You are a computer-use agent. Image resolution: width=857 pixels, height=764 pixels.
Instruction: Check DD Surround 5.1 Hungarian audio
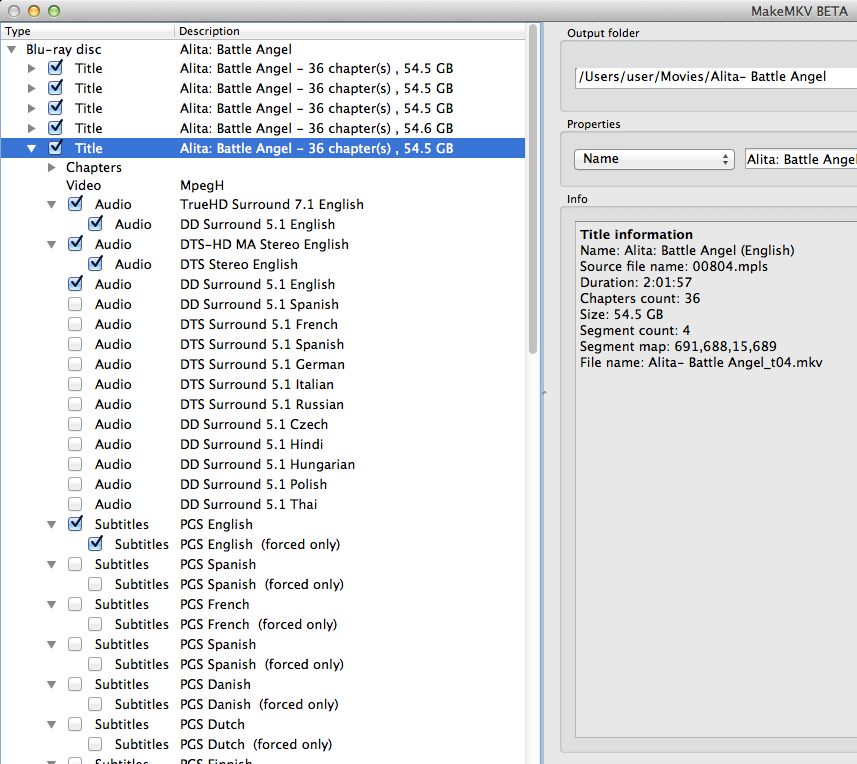[75, 464]
